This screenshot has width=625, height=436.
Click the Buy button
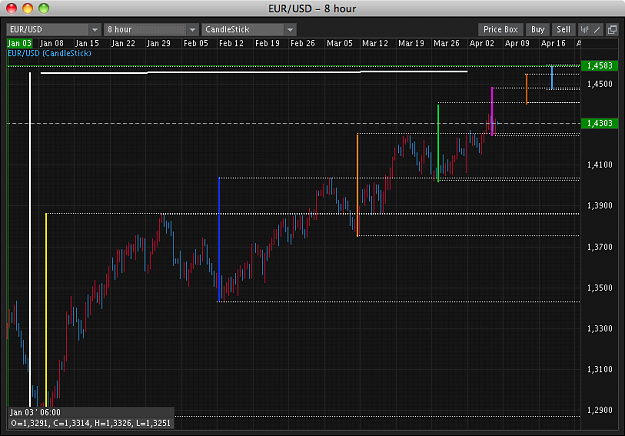pyautogui.click(x=538, y=29)
